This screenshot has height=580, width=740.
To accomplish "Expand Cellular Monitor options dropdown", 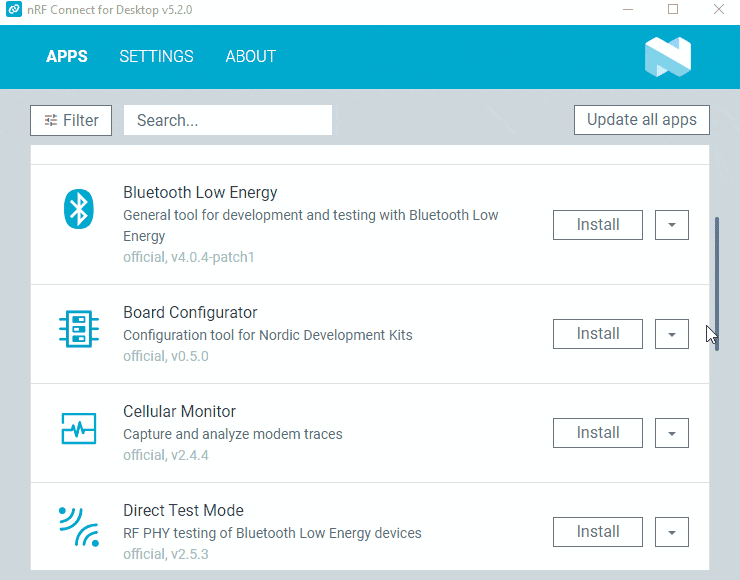I will click(672, 433).
